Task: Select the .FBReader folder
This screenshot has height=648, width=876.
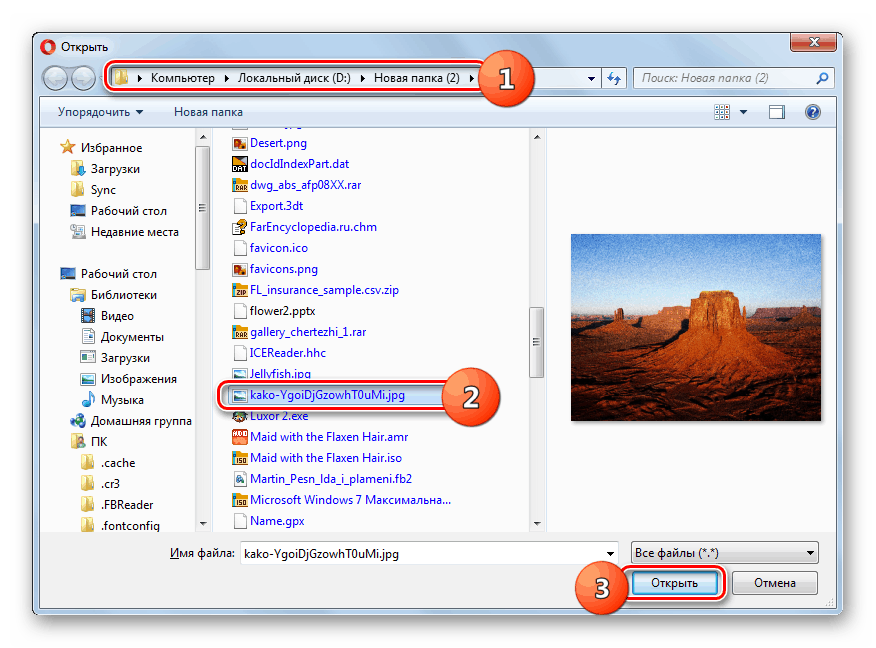Action: click(x=127, y=505)
